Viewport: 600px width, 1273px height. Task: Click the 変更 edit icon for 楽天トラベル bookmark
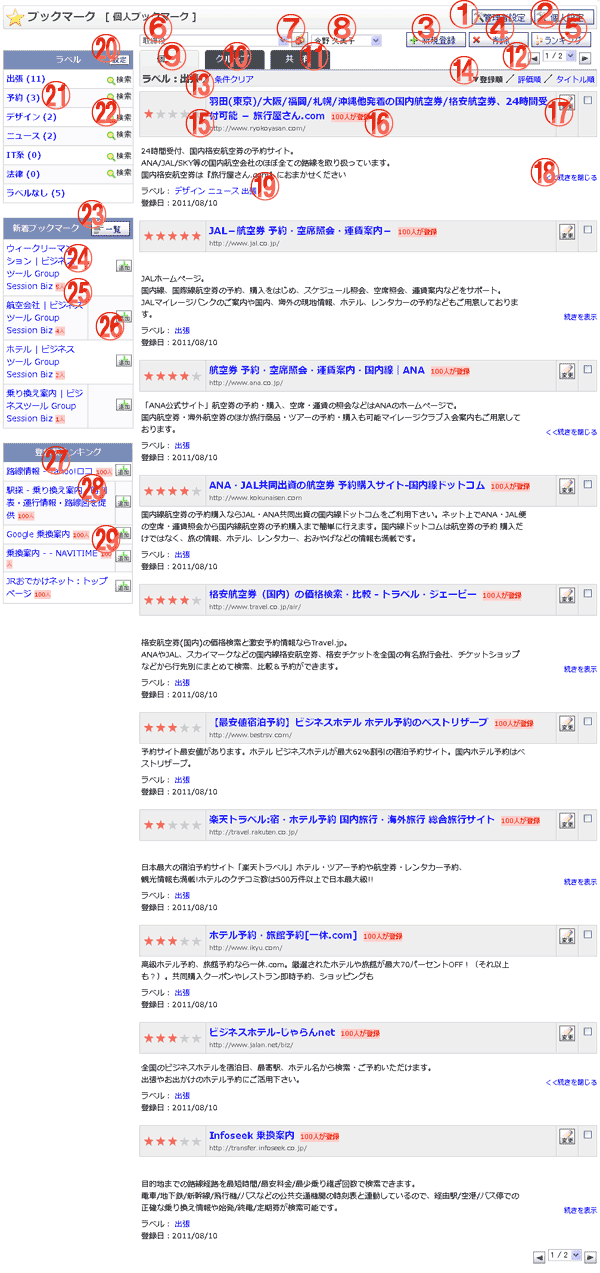coord(567,822)
